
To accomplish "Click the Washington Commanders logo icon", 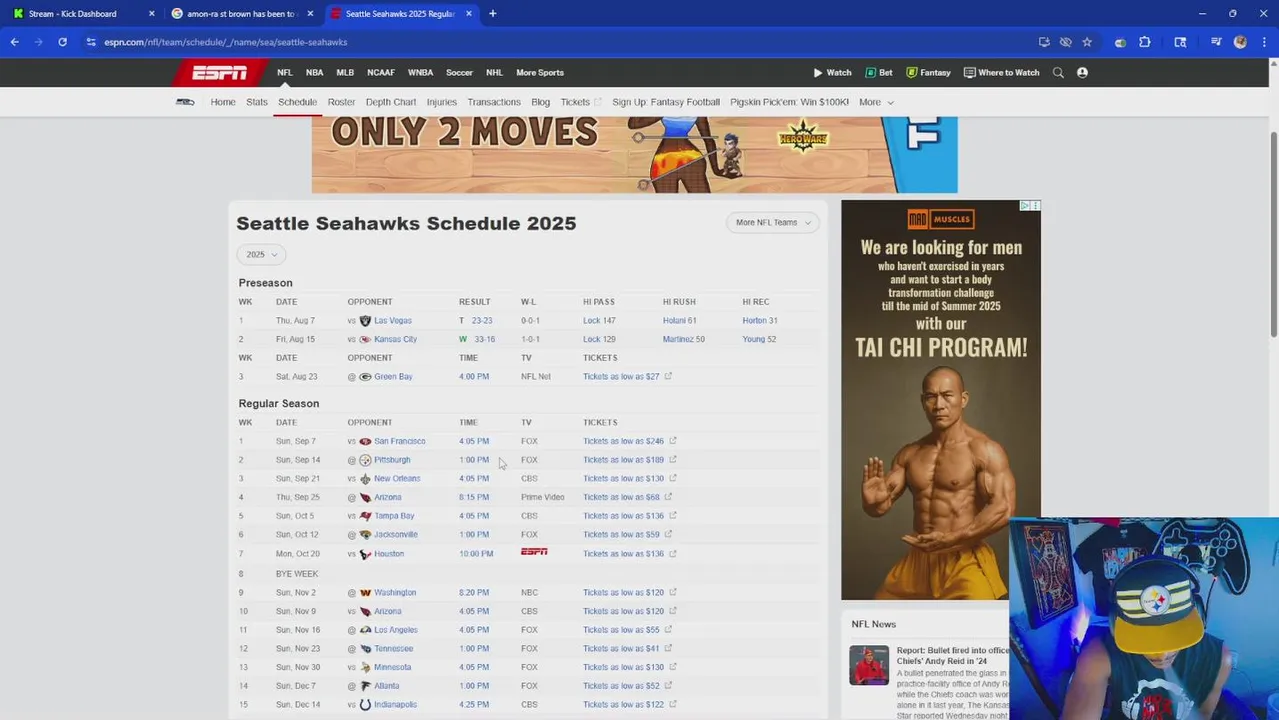I will (x=365, y=593).
